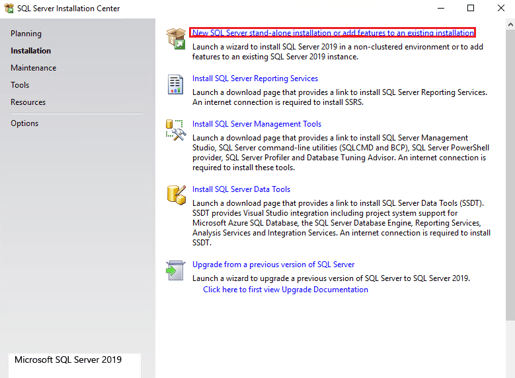515x378 pixels.
Task: Show the Resources section
Action: (28, 102)
